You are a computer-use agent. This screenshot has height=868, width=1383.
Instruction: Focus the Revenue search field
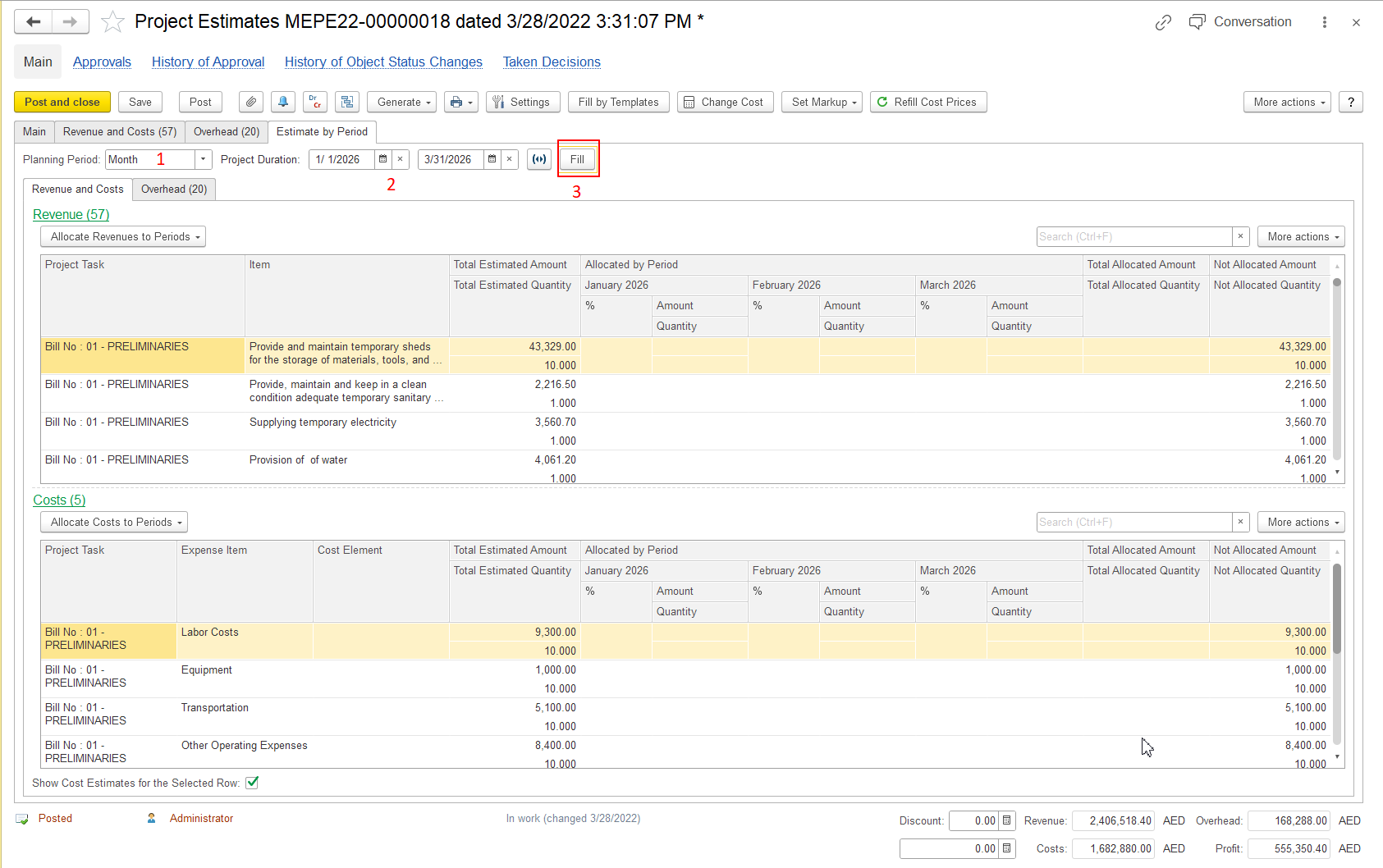coord(1134,236)
